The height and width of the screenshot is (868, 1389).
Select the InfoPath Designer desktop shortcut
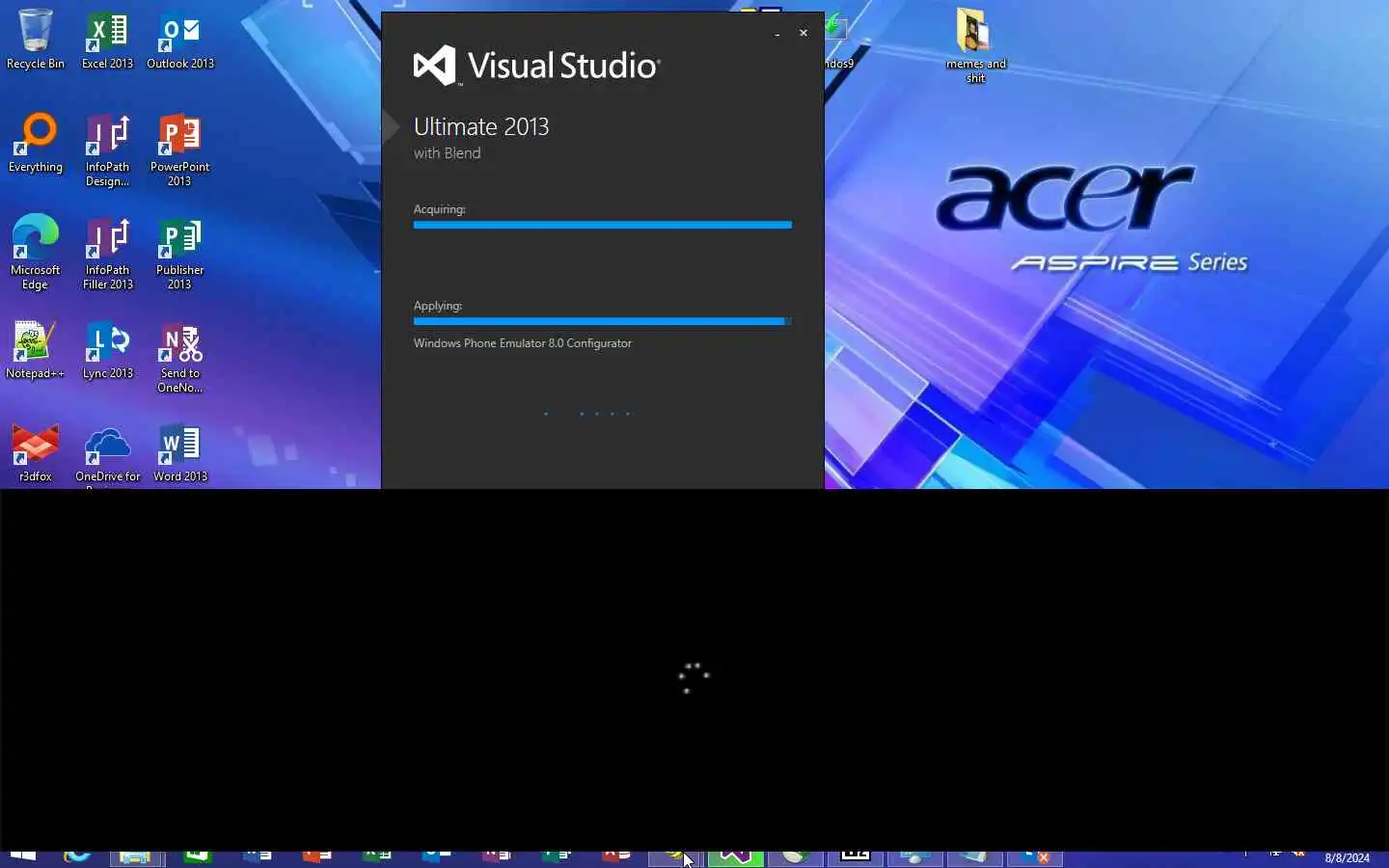107,149
